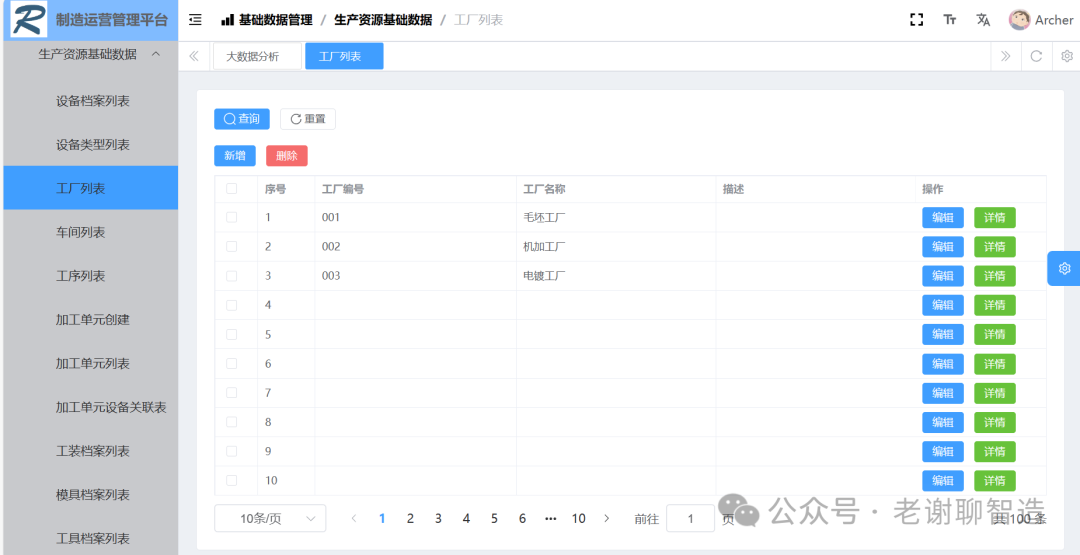Collapse the 生产资源基础数据 menu group
Viewport: 1080px width, 555px height.
point(91,54)
